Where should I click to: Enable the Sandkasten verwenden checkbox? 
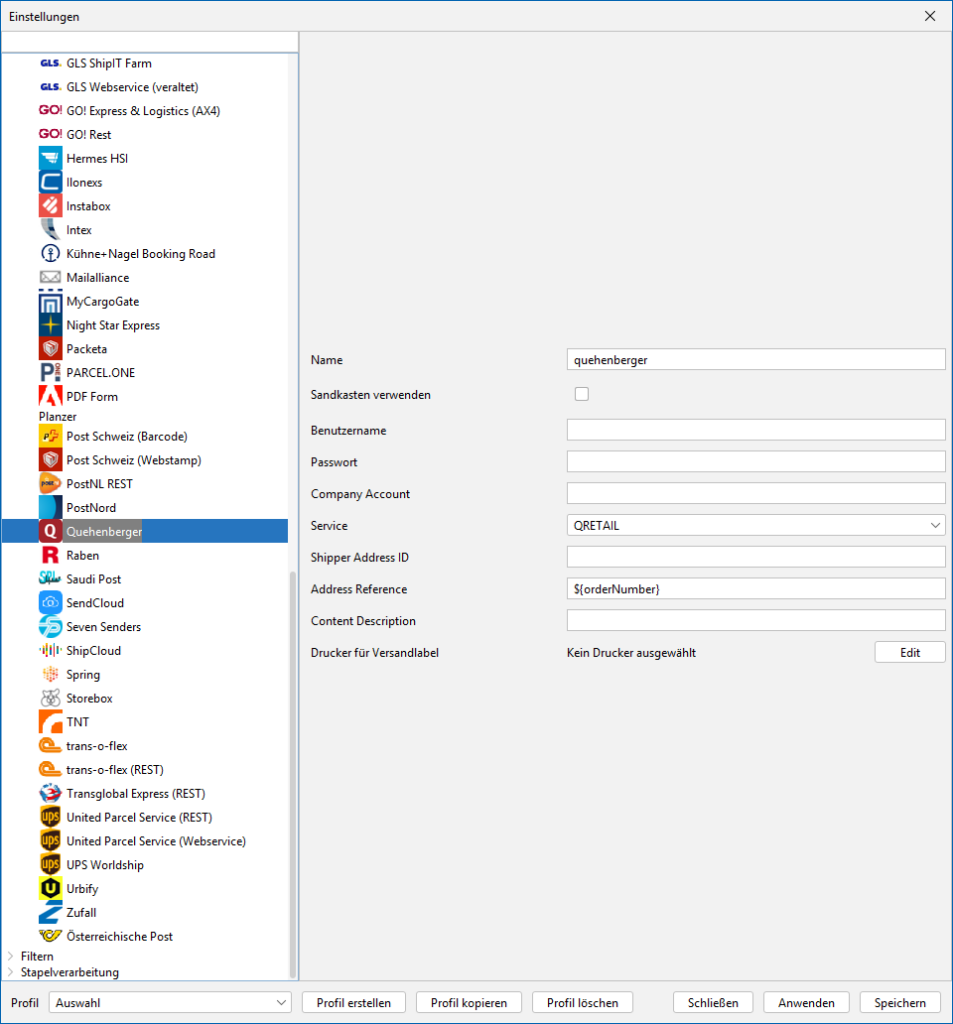(582, 394)
